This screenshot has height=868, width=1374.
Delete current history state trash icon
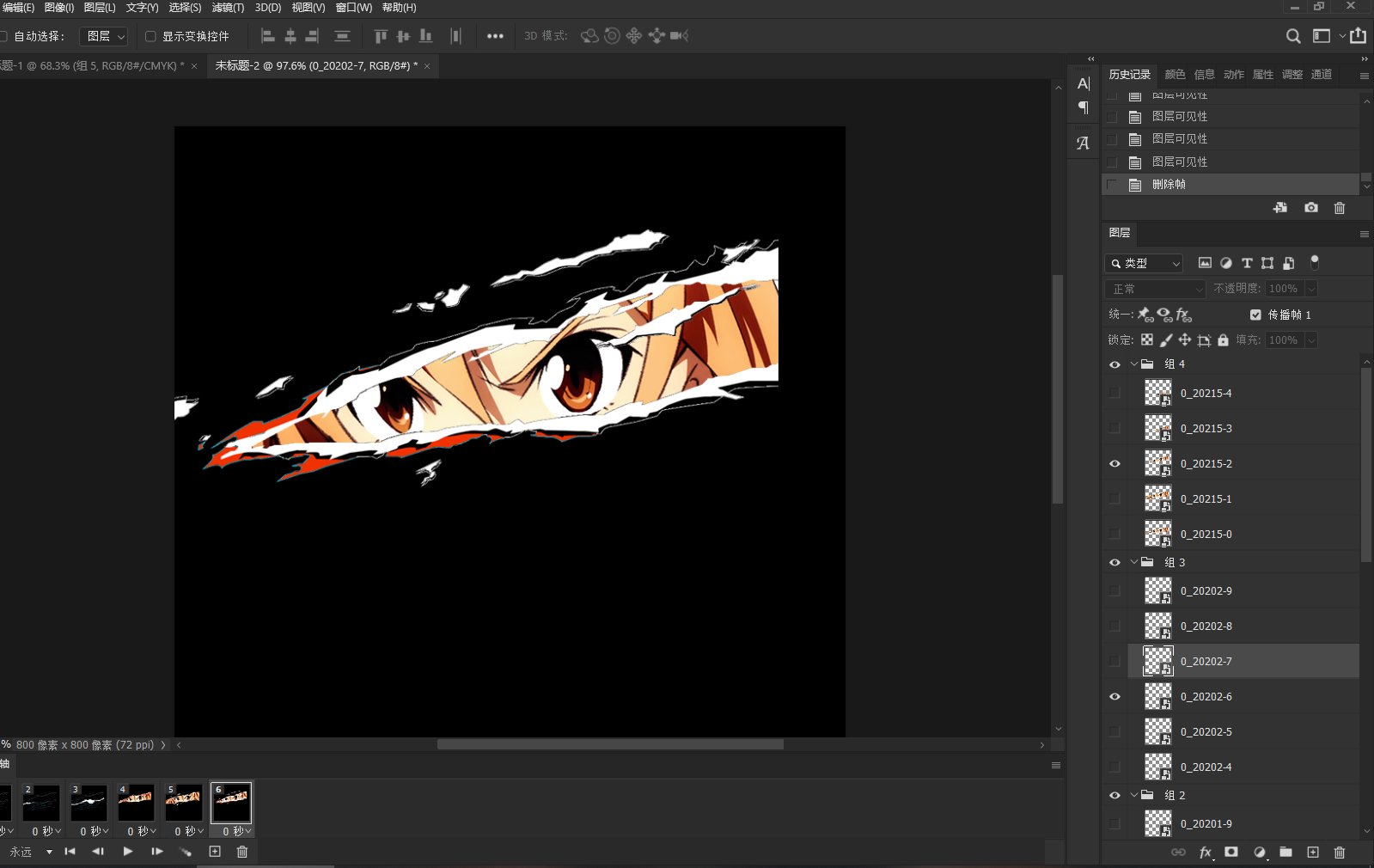pos(1340,208)
